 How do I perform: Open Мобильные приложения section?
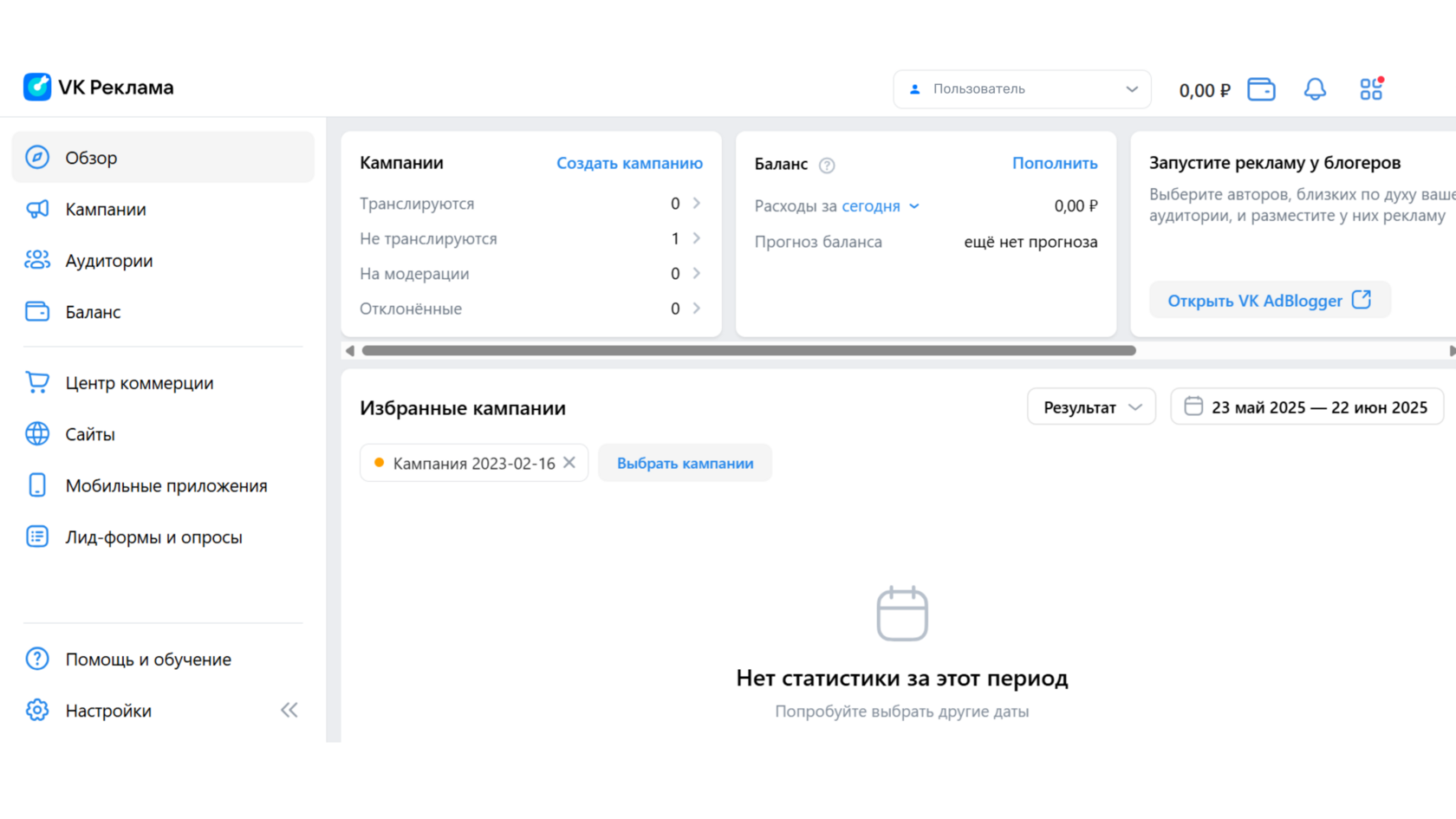(x=163, y=485)
